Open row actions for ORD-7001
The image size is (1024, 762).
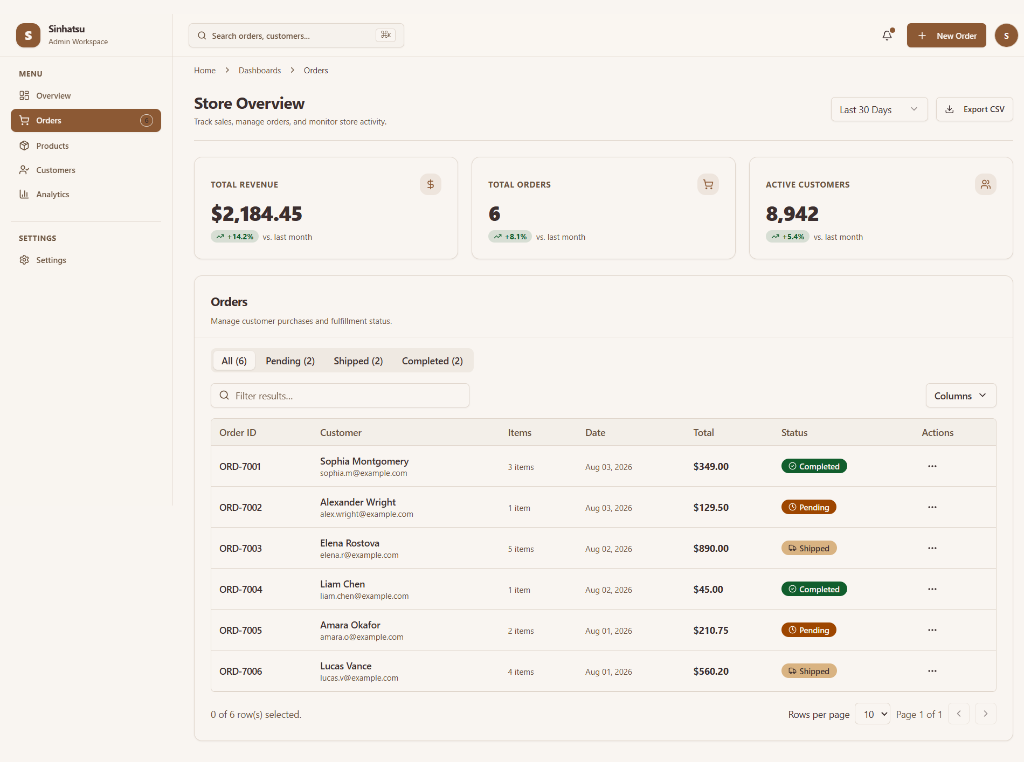[x=932, y=466]
